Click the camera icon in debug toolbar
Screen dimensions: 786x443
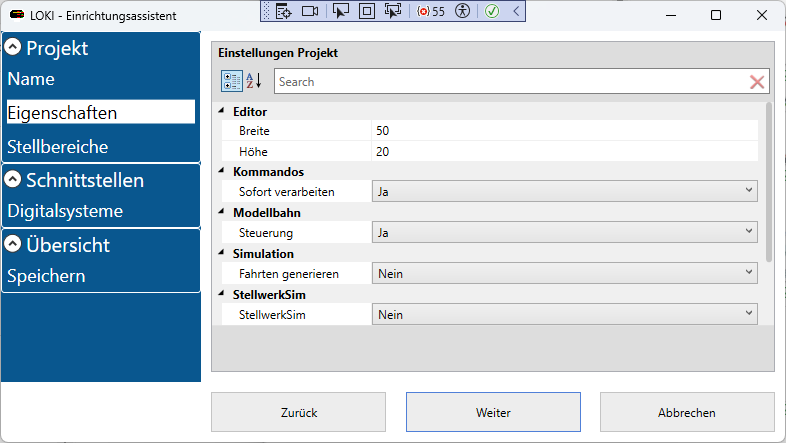(x=310, y=11)
